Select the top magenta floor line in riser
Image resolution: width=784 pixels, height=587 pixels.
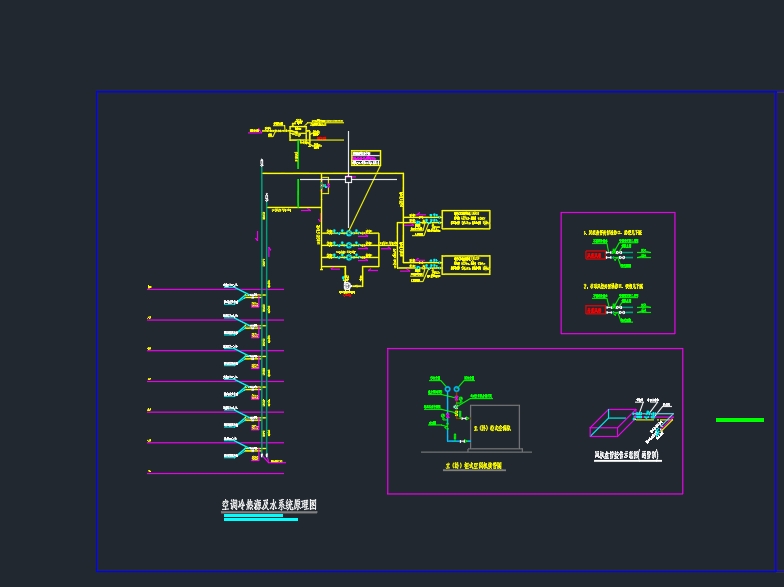tap(216, 289)
